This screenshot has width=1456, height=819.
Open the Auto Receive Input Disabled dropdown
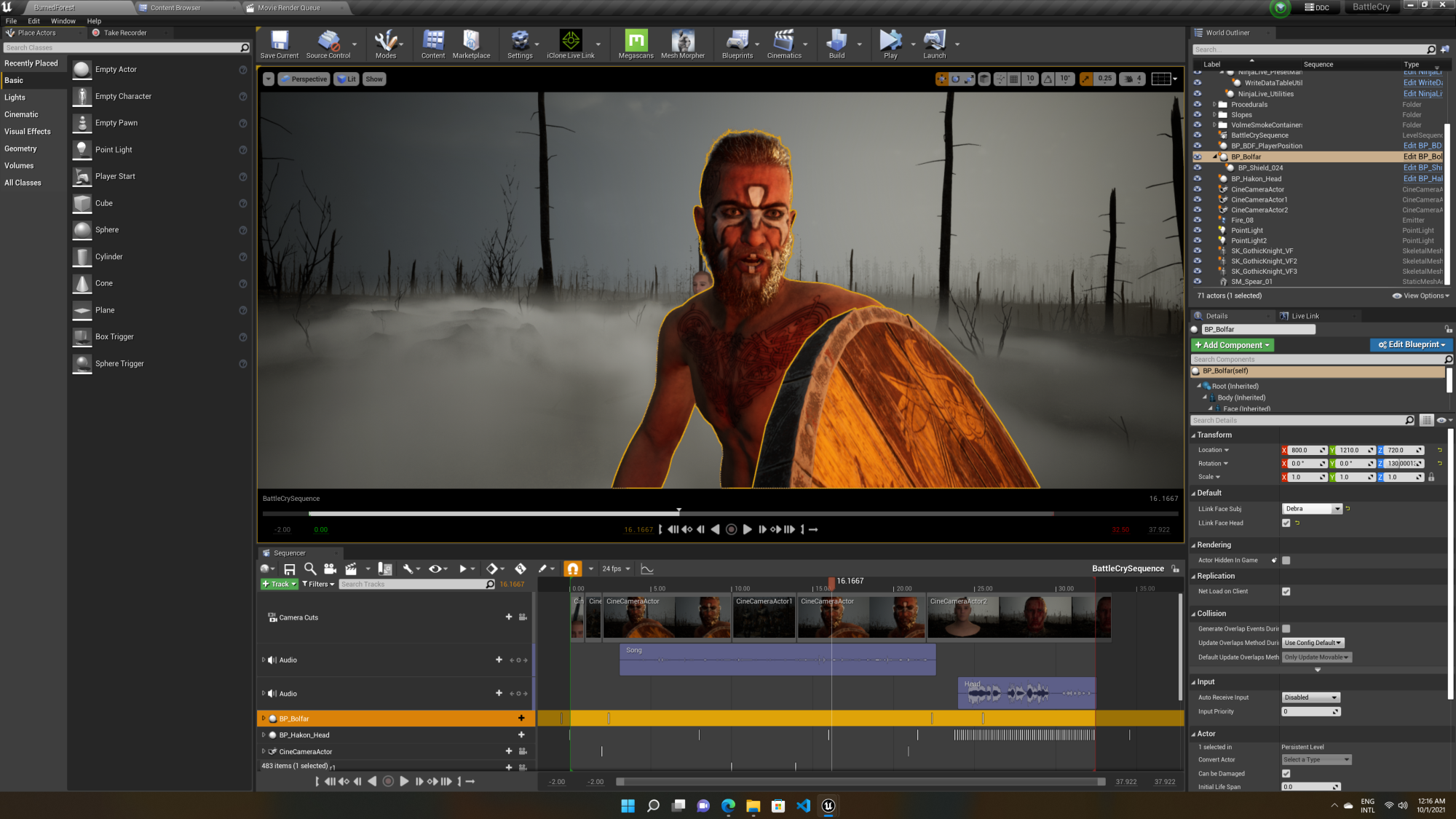[x=1310, y=697]
